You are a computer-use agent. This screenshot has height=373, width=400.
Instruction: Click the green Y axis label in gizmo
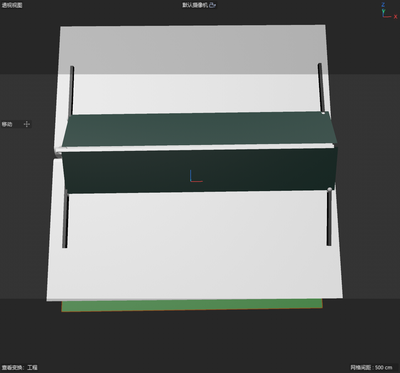click(x=383, y=12)
